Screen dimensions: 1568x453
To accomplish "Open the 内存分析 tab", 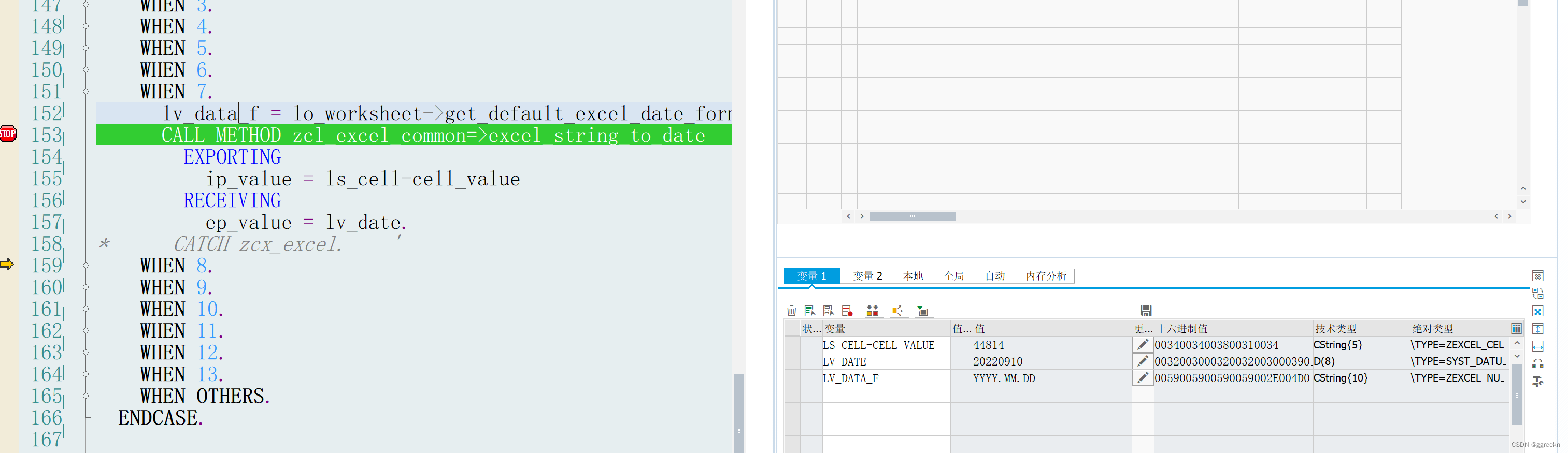I will pos(1045,276).
